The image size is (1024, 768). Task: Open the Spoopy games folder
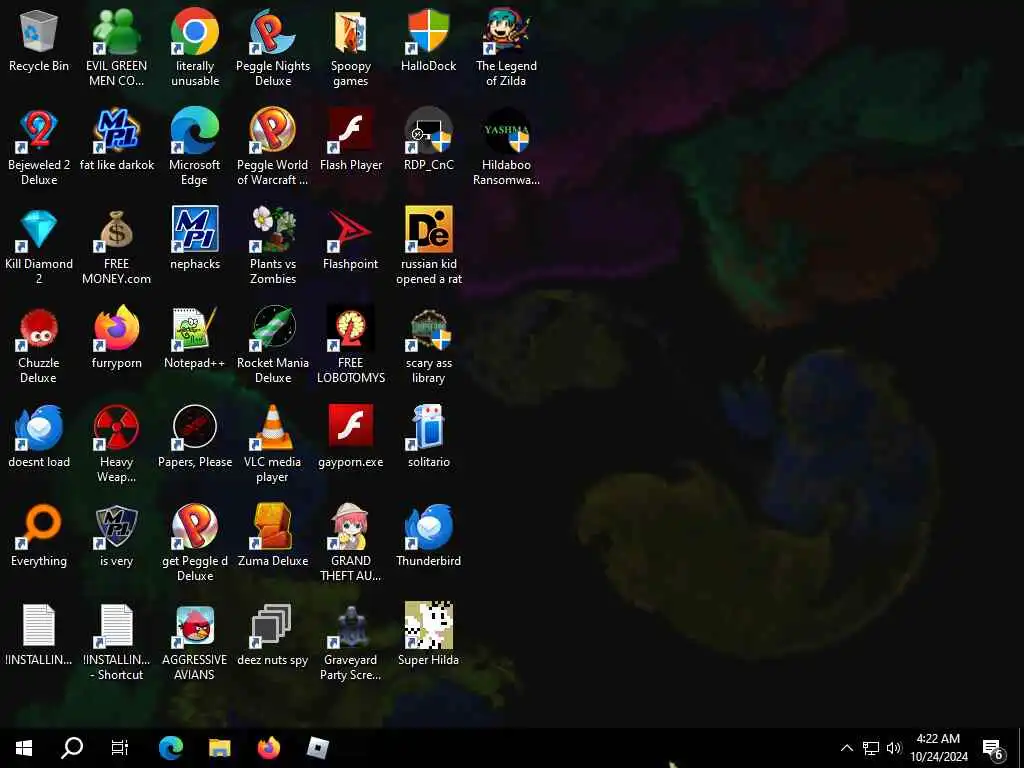[x=351, y=48]
